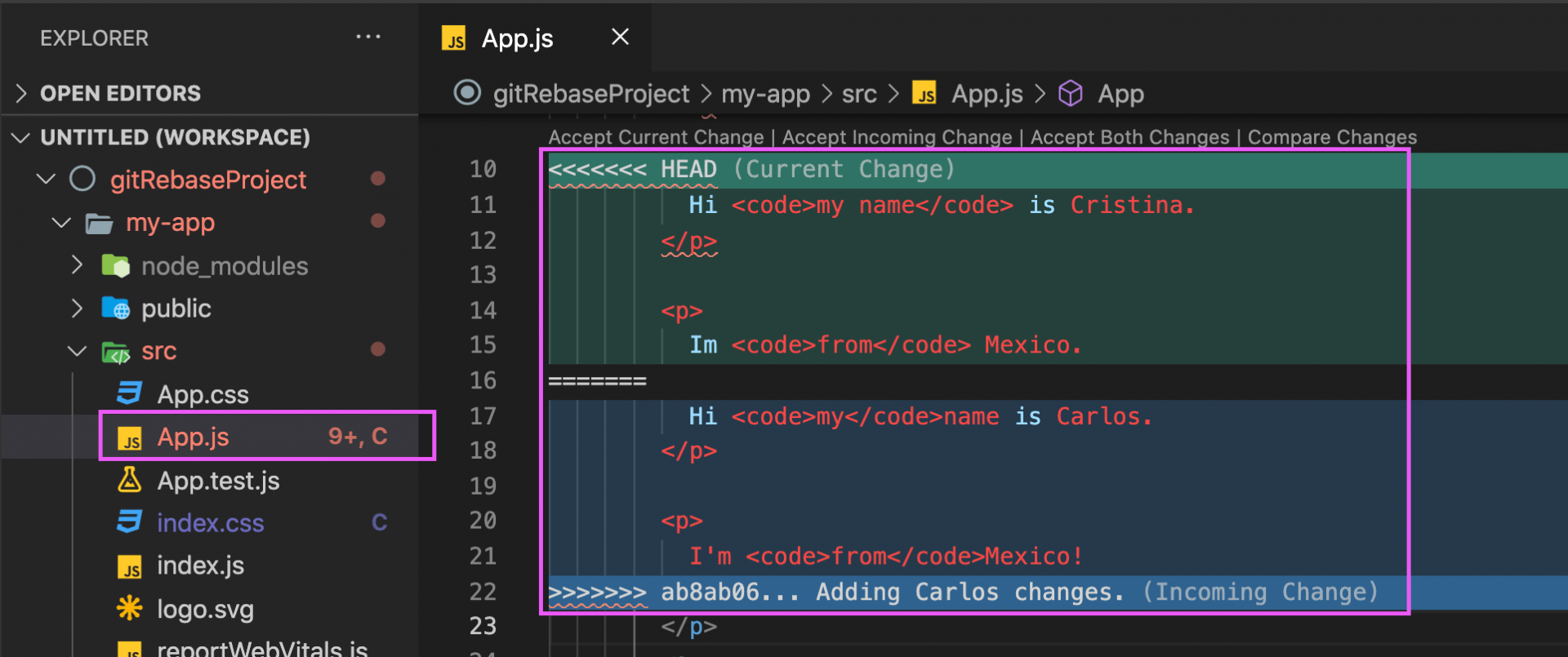This screenshot has width=1568, height=657.
Task: Close the App.js editor tab
Action: pos(620,37)
